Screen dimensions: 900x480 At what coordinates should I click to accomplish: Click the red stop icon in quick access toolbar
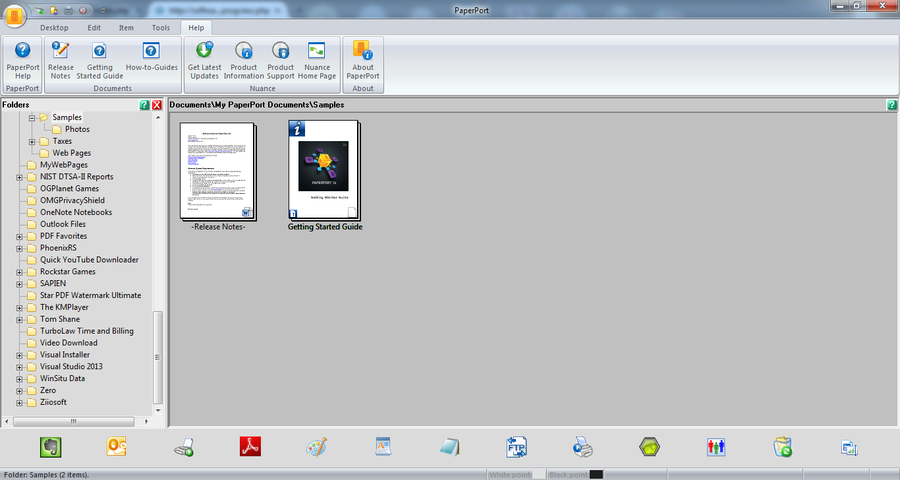(83, 10)
